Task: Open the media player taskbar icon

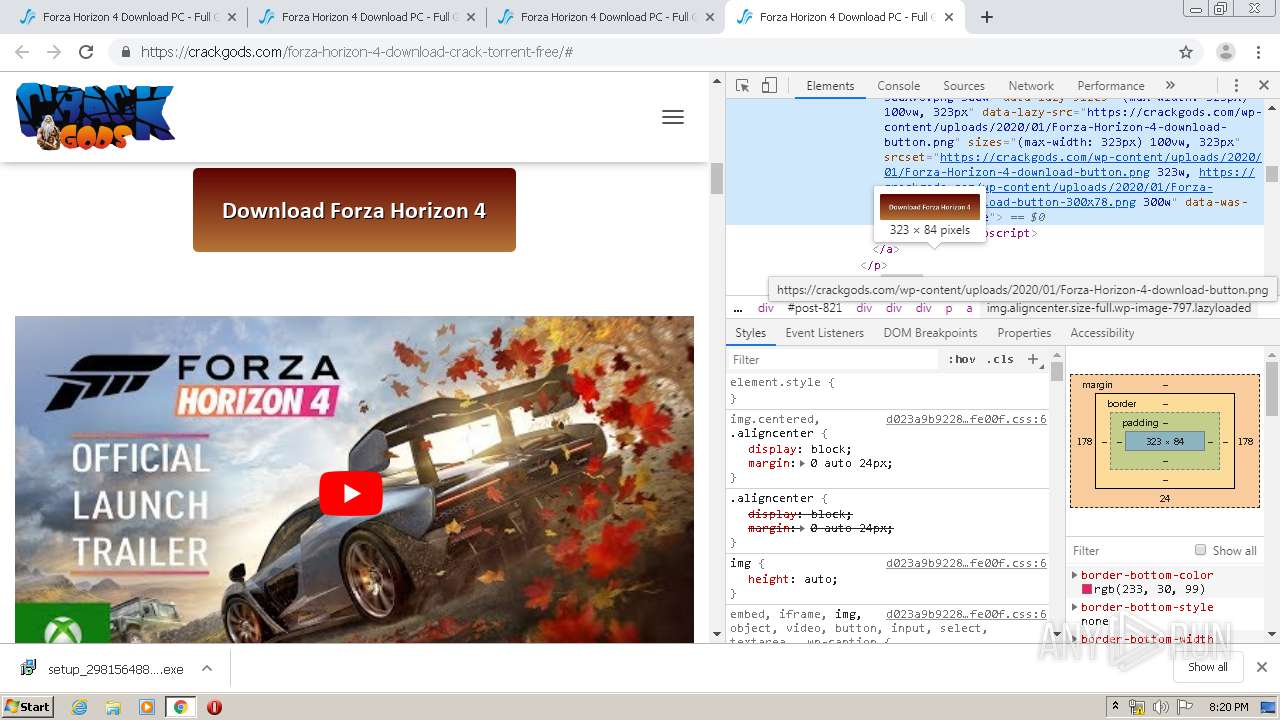Action: coord(147,706)
